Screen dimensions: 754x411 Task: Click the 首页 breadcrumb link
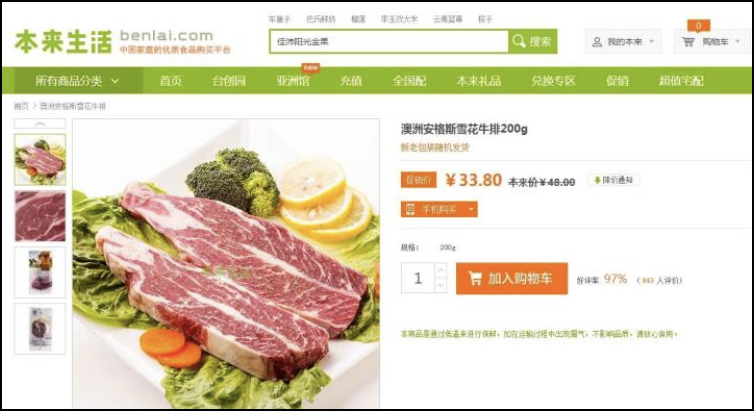coord(21,106)
